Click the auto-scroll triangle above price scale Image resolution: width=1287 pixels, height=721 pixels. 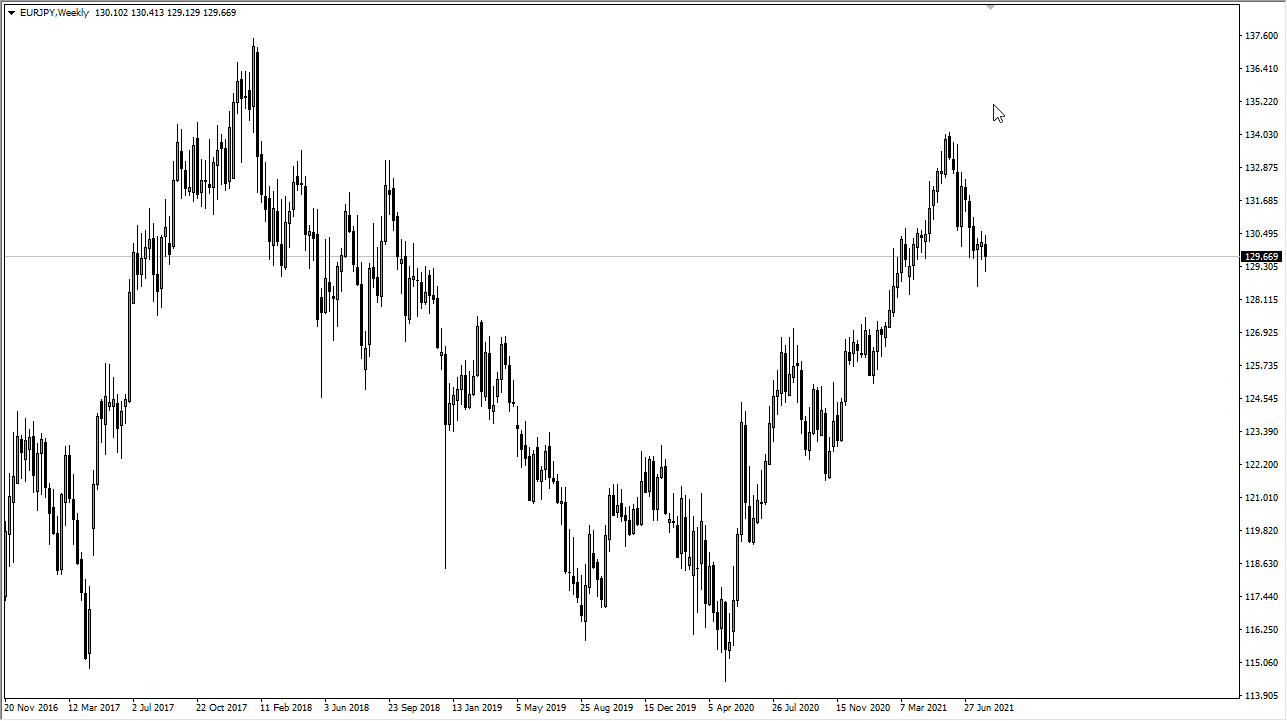click(x=991, y=7)
